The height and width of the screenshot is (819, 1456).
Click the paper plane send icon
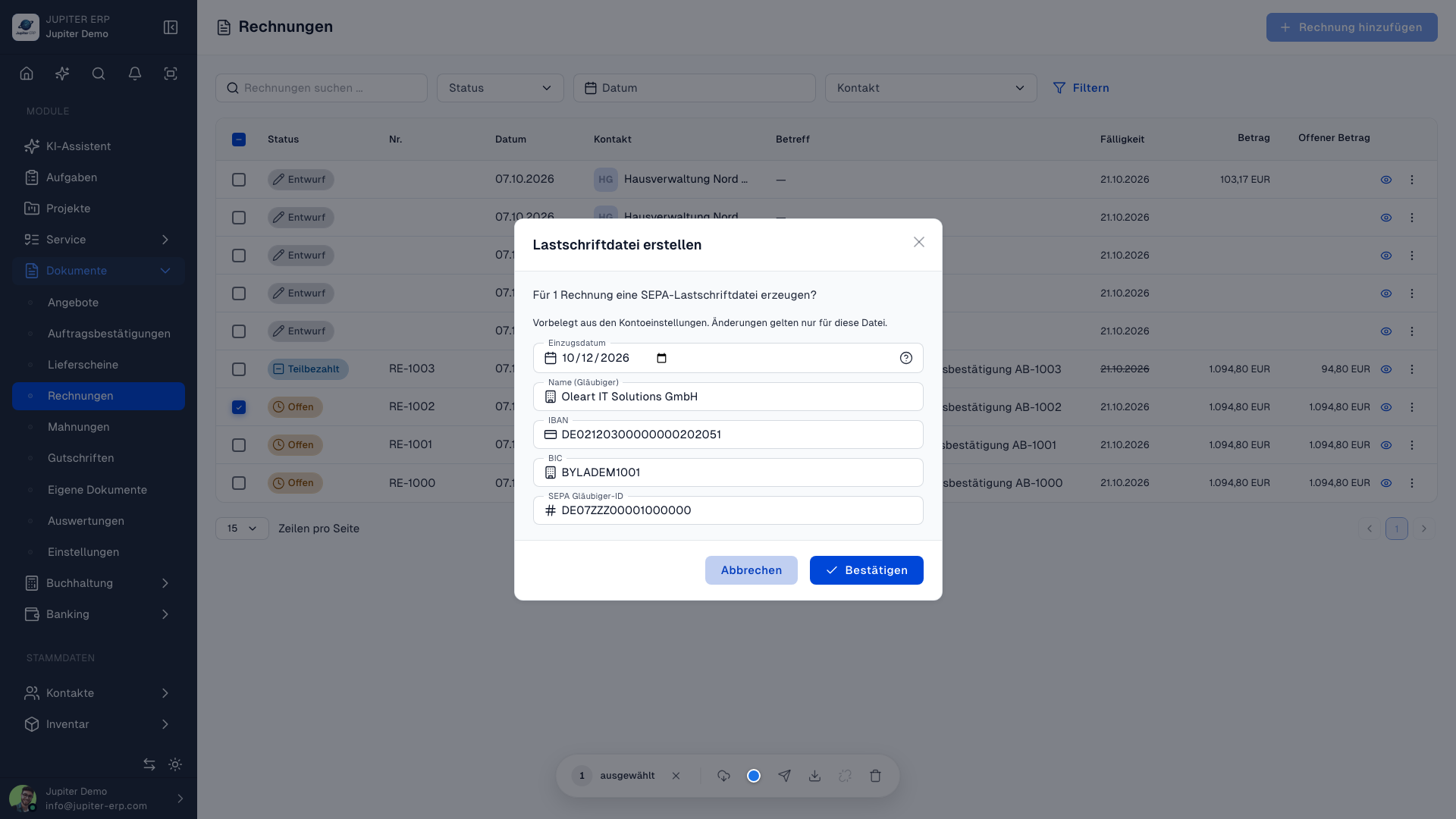784,776
